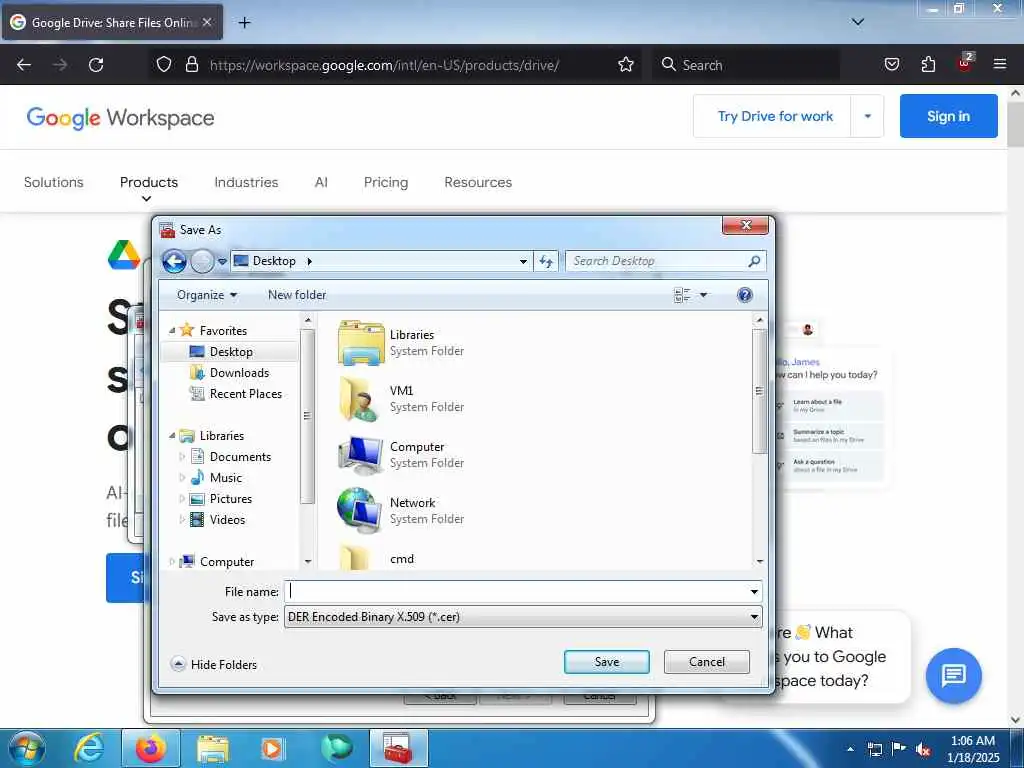Open a new Firefox tab
The width and height of the screenshot is (1024, 768).
point(244,23)
